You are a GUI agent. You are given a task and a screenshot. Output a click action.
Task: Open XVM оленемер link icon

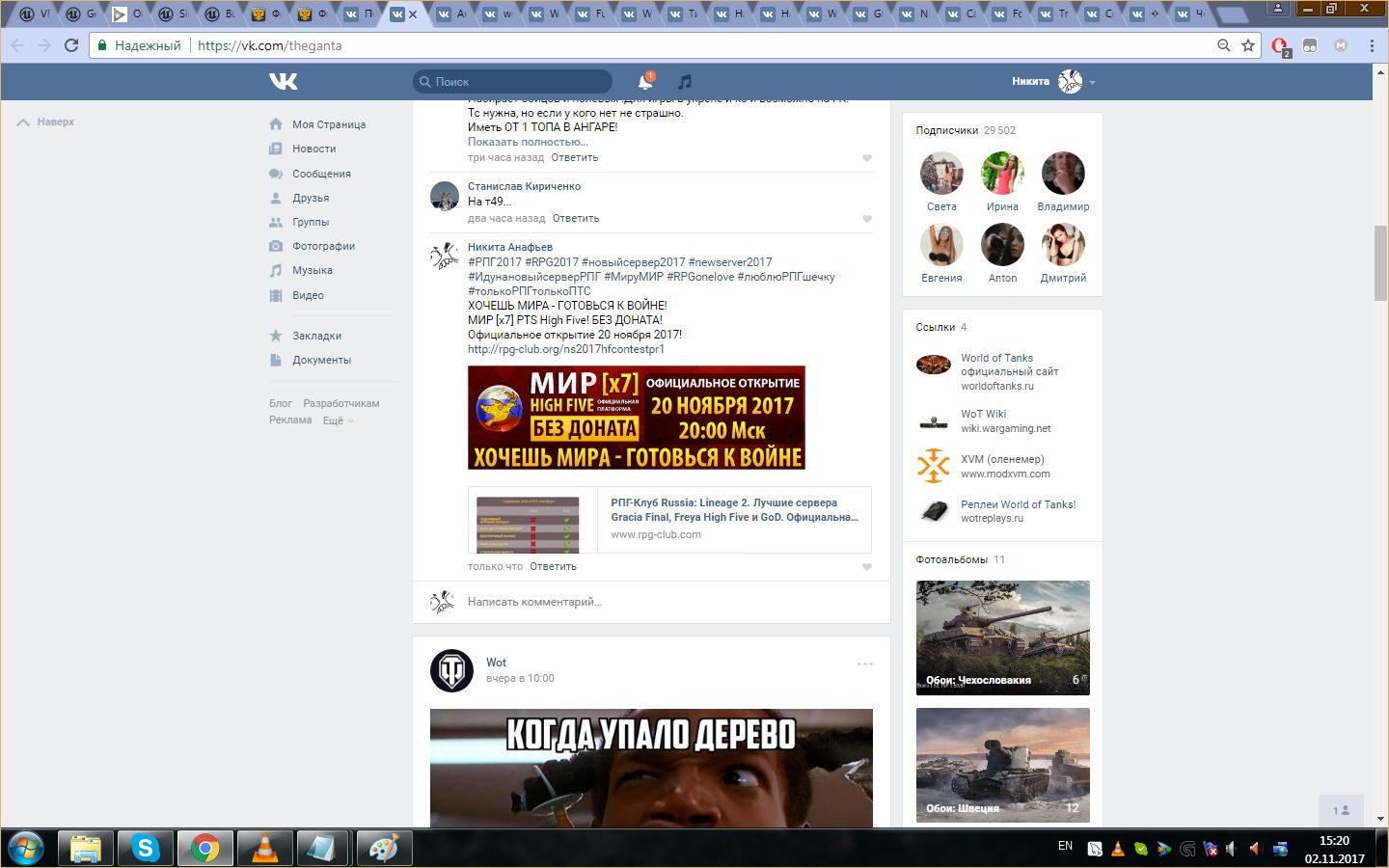(933, 466)
